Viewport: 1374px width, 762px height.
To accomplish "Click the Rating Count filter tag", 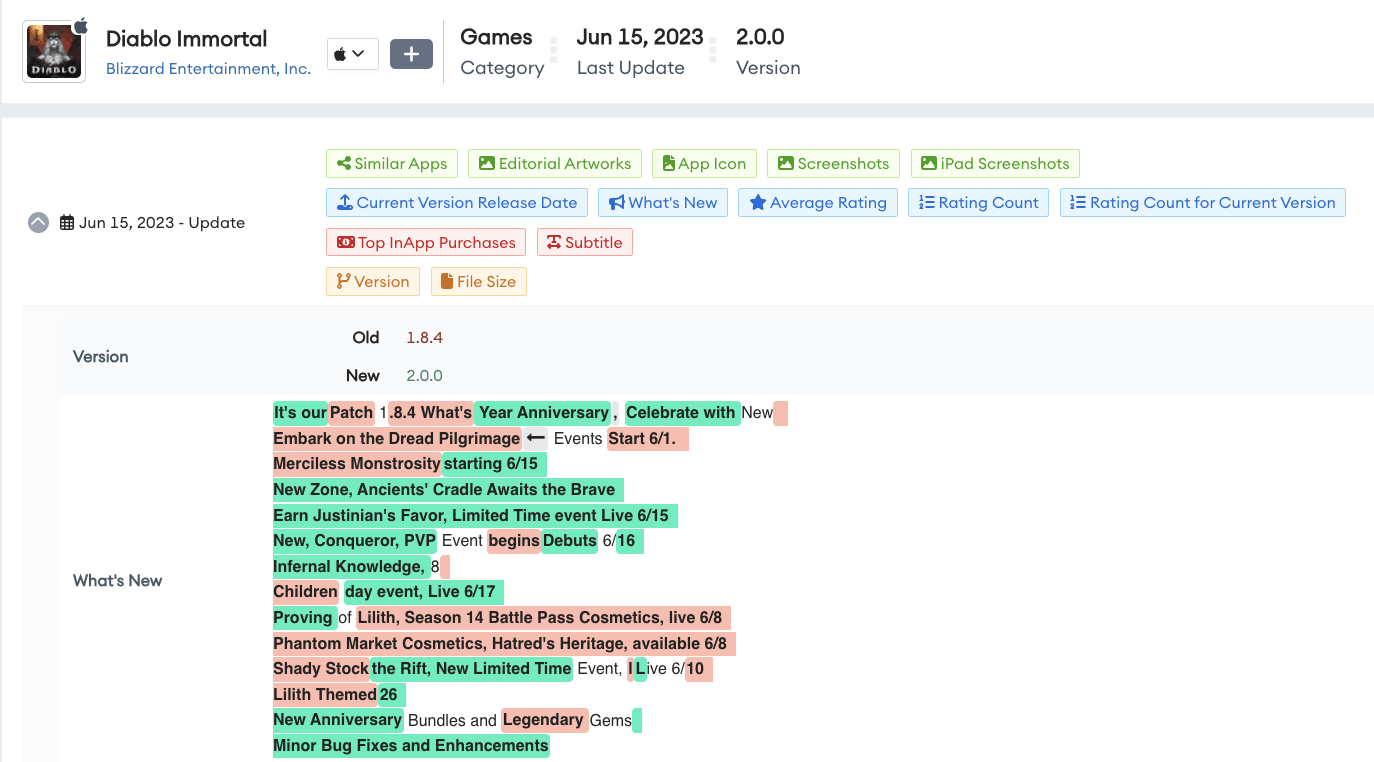I will click(x=979, y=203).
